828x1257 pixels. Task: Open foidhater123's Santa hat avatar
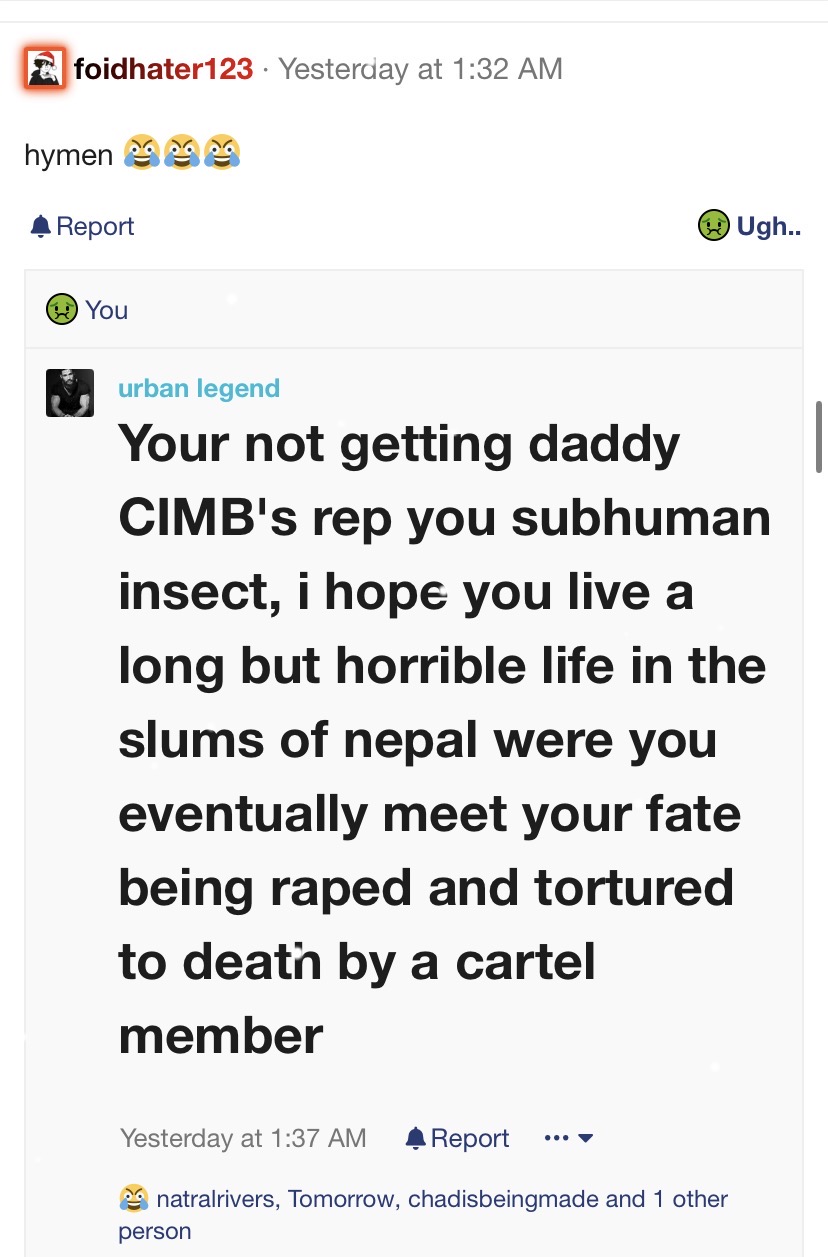(45, 69)
